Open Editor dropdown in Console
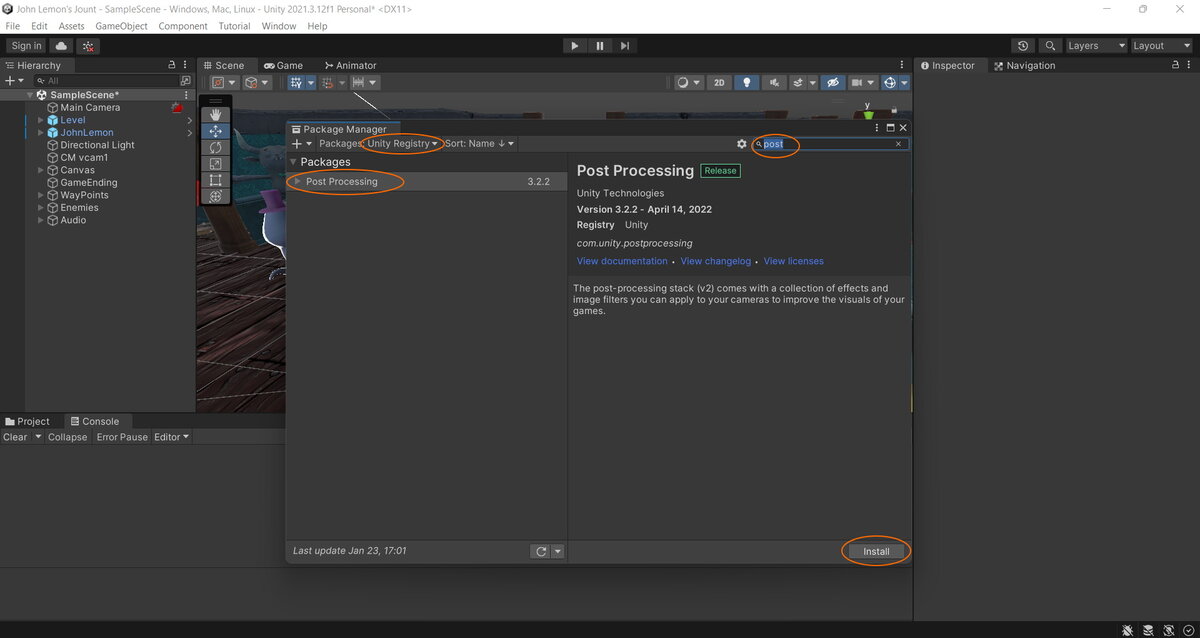This screenshot has height=638, width=1200. 171,437
